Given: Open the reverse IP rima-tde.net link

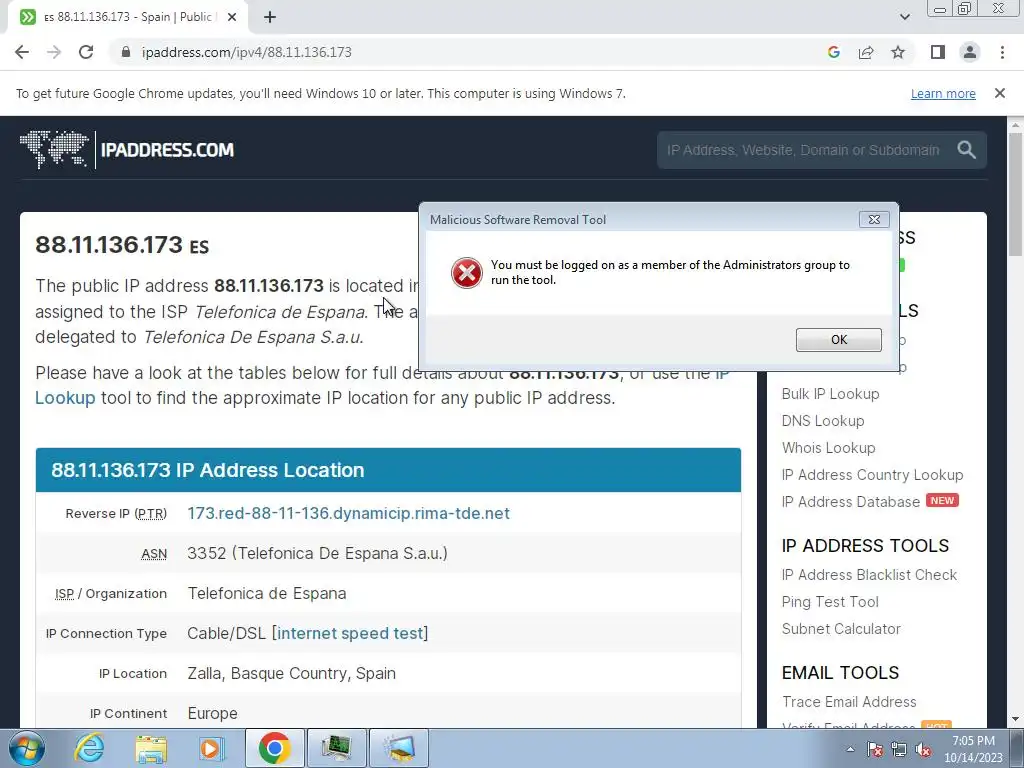Looking at the screenshot, I should coord(348,513).
